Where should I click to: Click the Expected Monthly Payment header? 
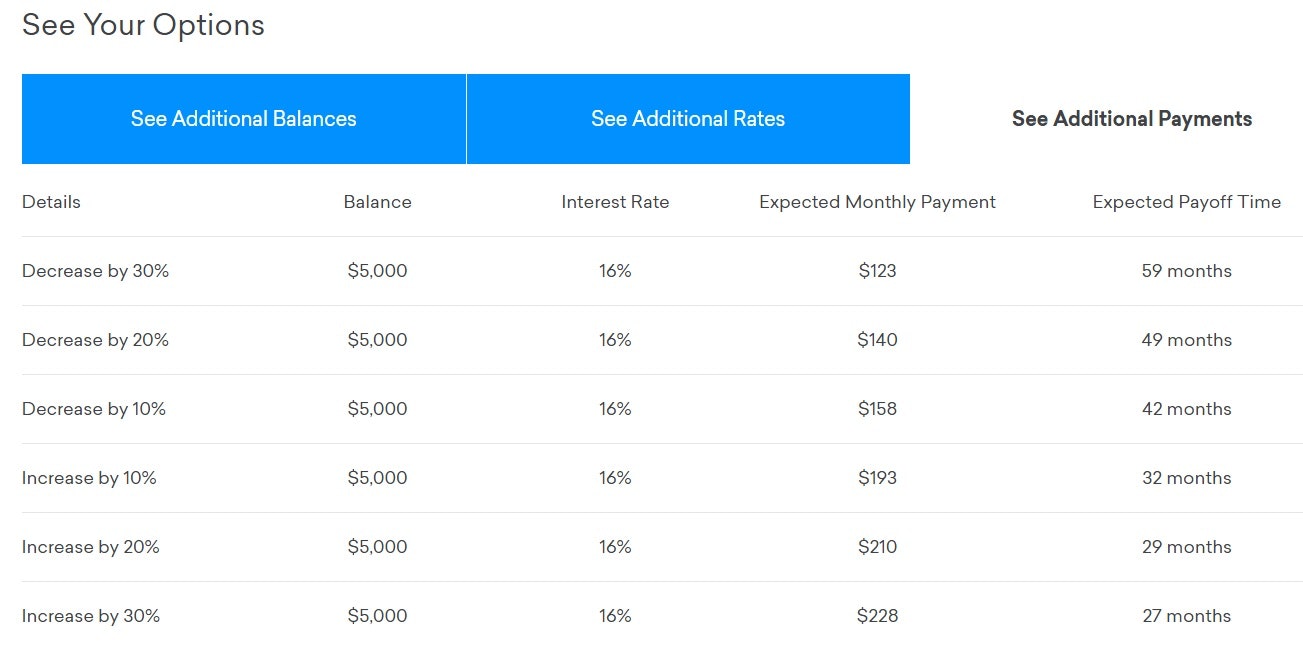(877, 202)
